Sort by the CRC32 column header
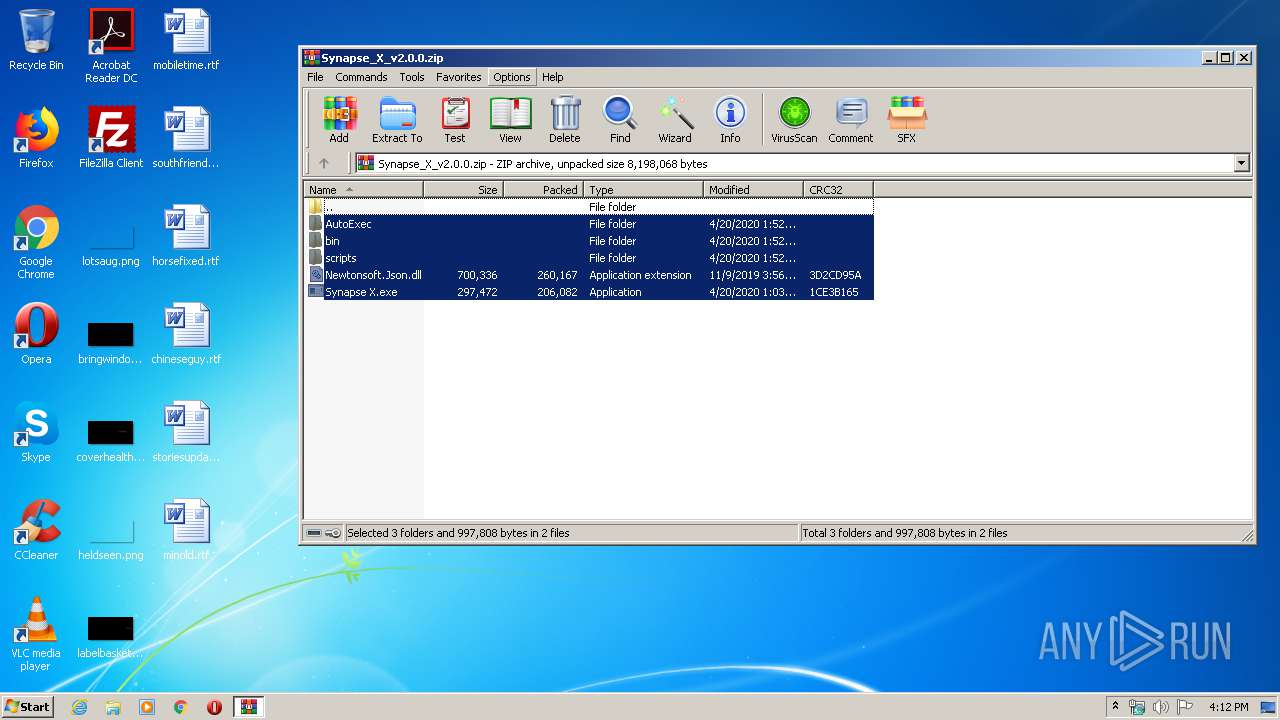The height and width of the screenshot is (720, 1280). [x=839, y=189]
